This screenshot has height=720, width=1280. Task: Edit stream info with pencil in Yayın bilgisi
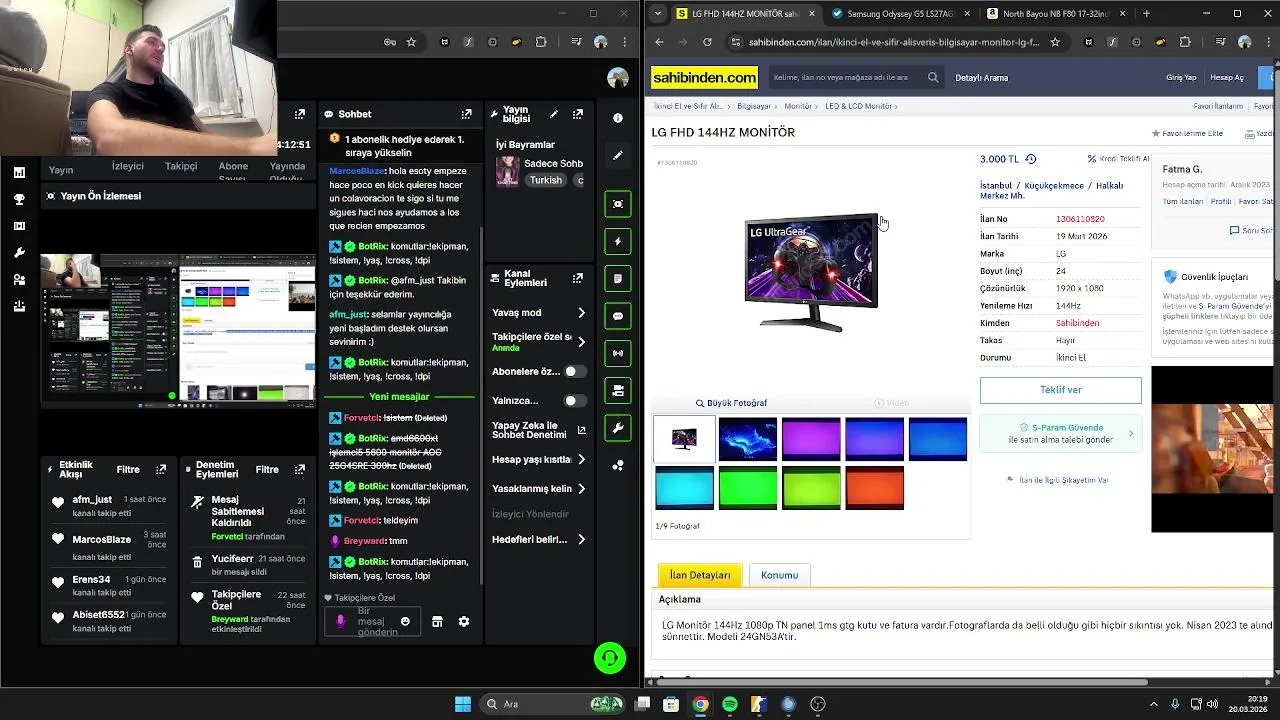click(x=554, y=114)
